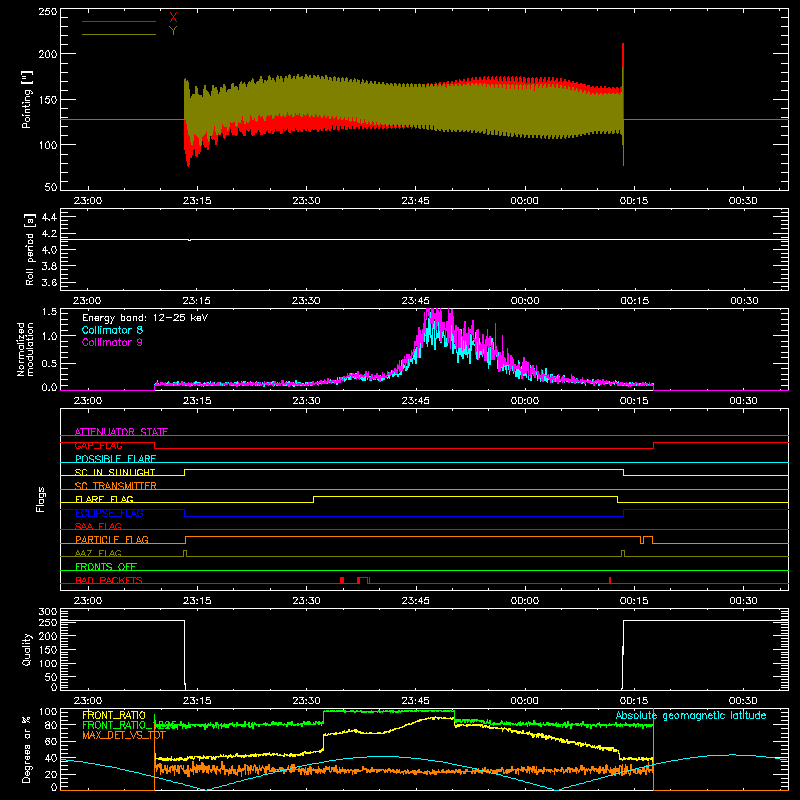Click the POSSIBLE_FLARE flag label
The image size is (800, 800).
[115, 459]
